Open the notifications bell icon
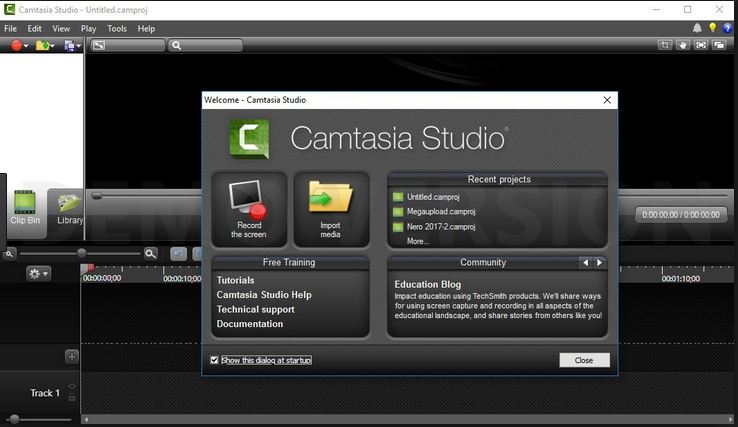This screenshot has width=738, height=427. tap(697, 28)
